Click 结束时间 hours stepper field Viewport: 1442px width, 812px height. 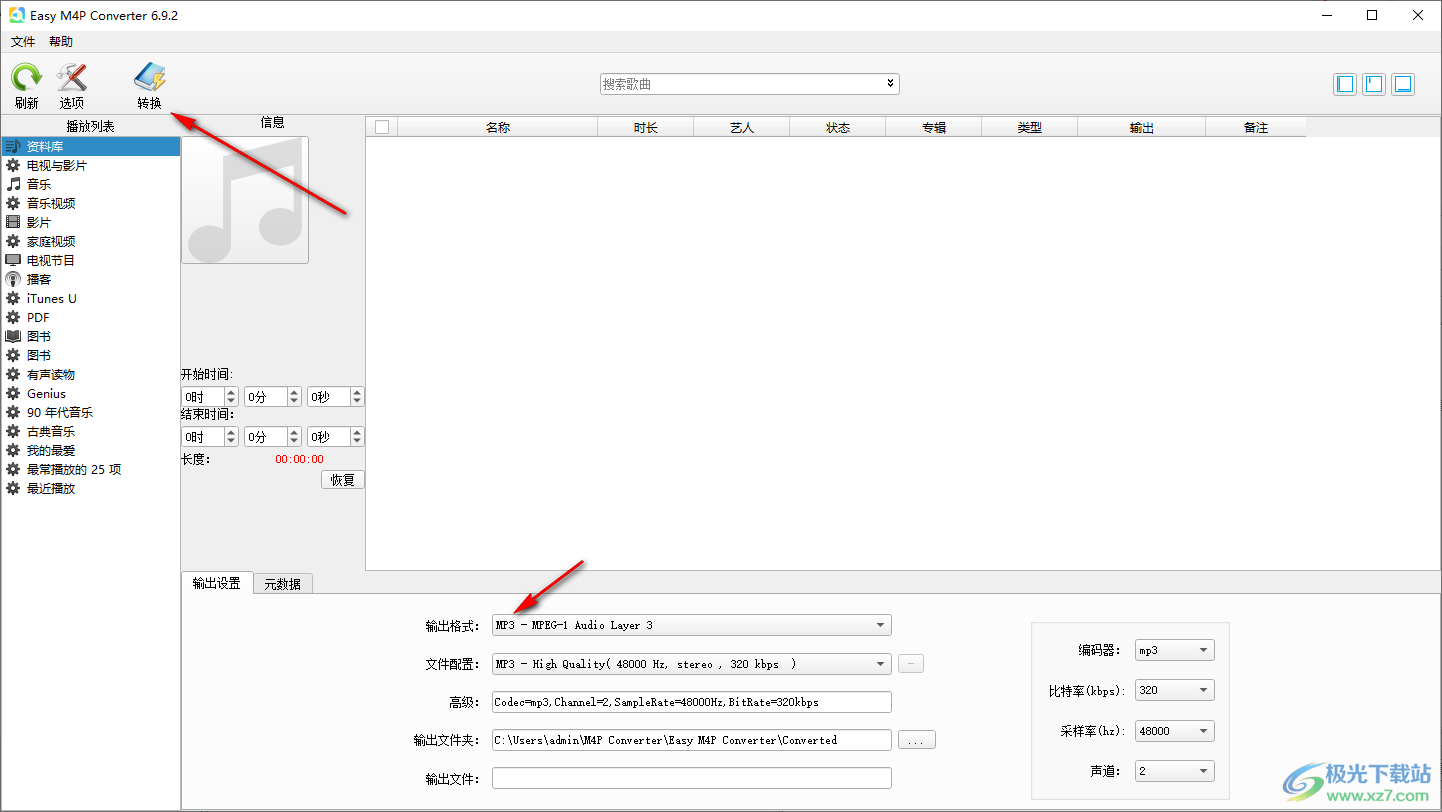pyautogui.click(x=210, y=437)
